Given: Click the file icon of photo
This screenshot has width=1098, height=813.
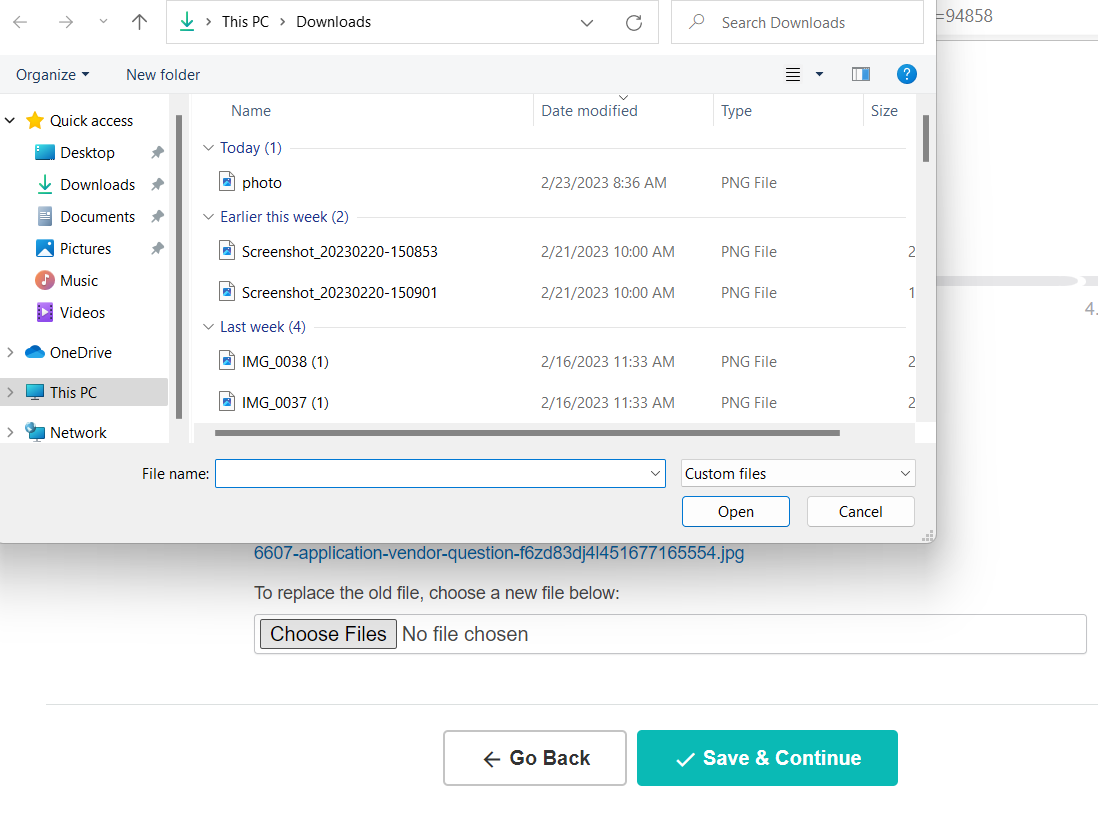Looking at the screenshot, I should point(227,182).
